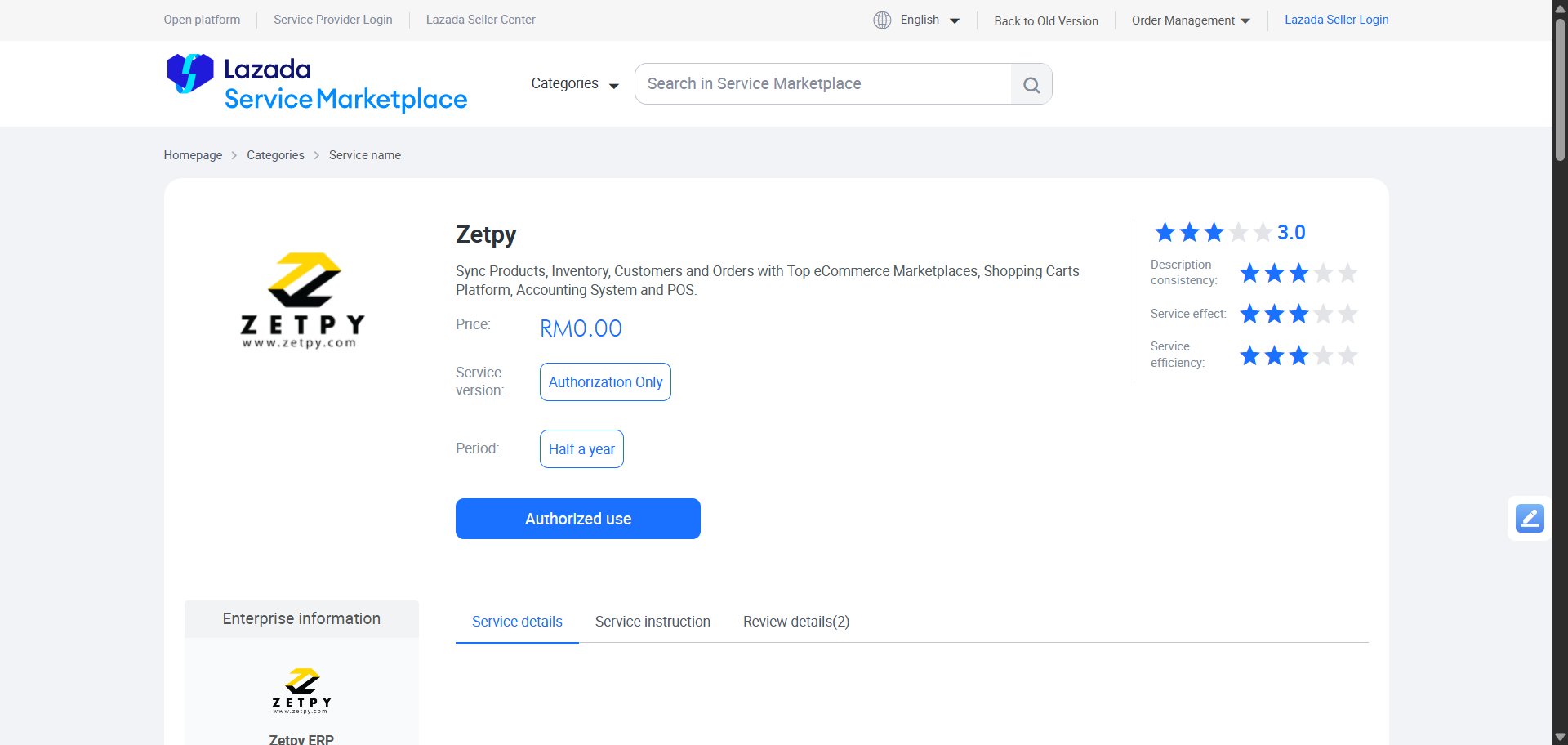Select the Half a year period option
This screenshot has height=745, width=1568.
(x=581, y=449)
